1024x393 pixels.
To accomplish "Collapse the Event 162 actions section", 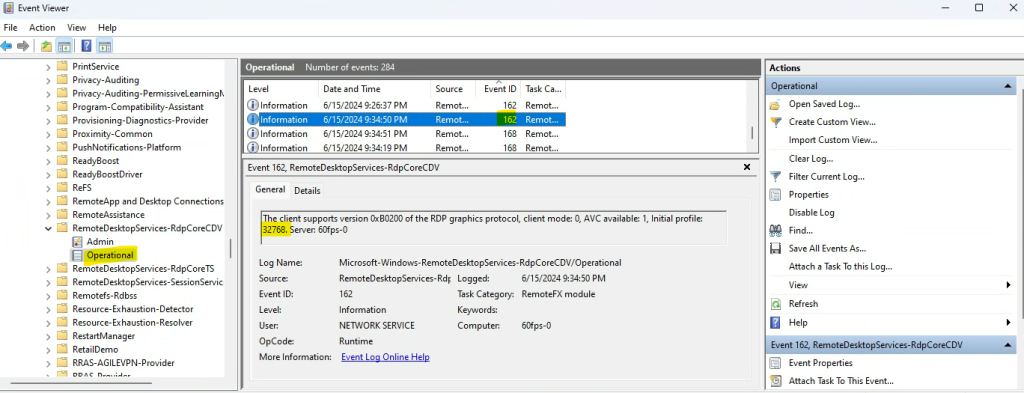I will [1009, 344].
